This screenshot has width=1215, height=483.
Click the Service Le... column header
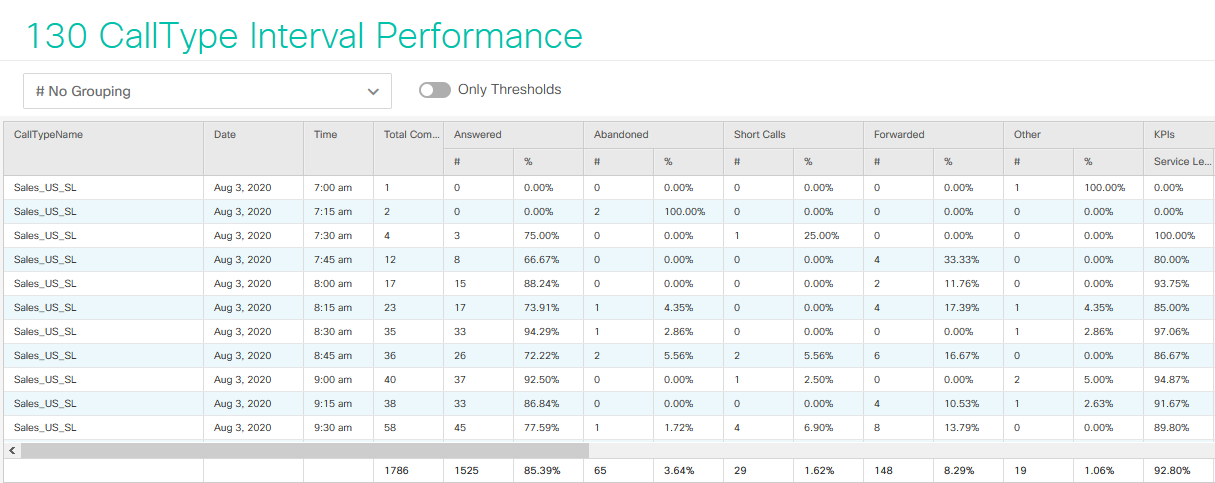1182,161
